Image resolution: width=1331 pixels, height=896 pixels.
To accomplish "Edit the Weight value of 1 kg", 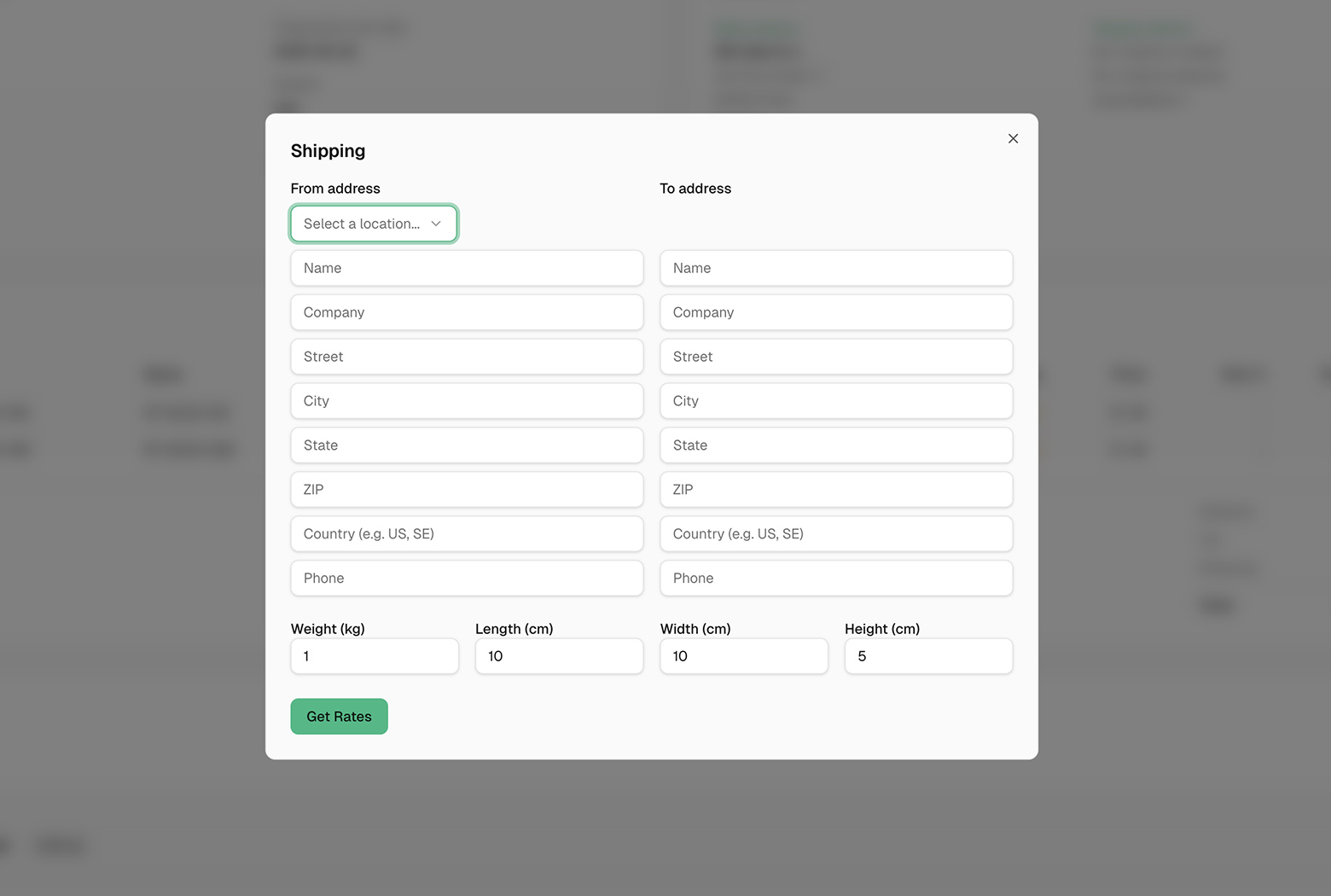I will tap(374, 656).
